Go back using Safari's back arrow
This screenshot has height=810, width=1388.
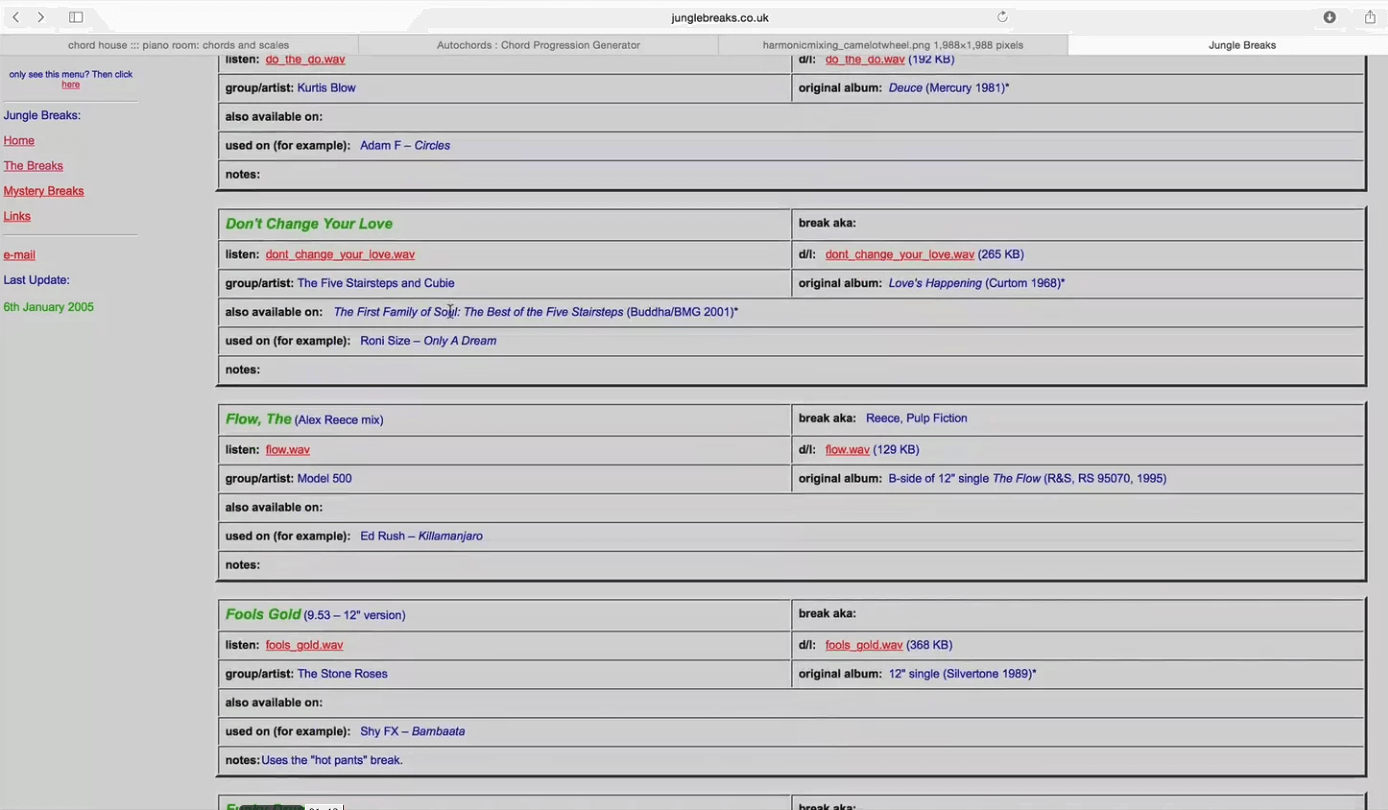pyautogui.click(x=16, y=17)
